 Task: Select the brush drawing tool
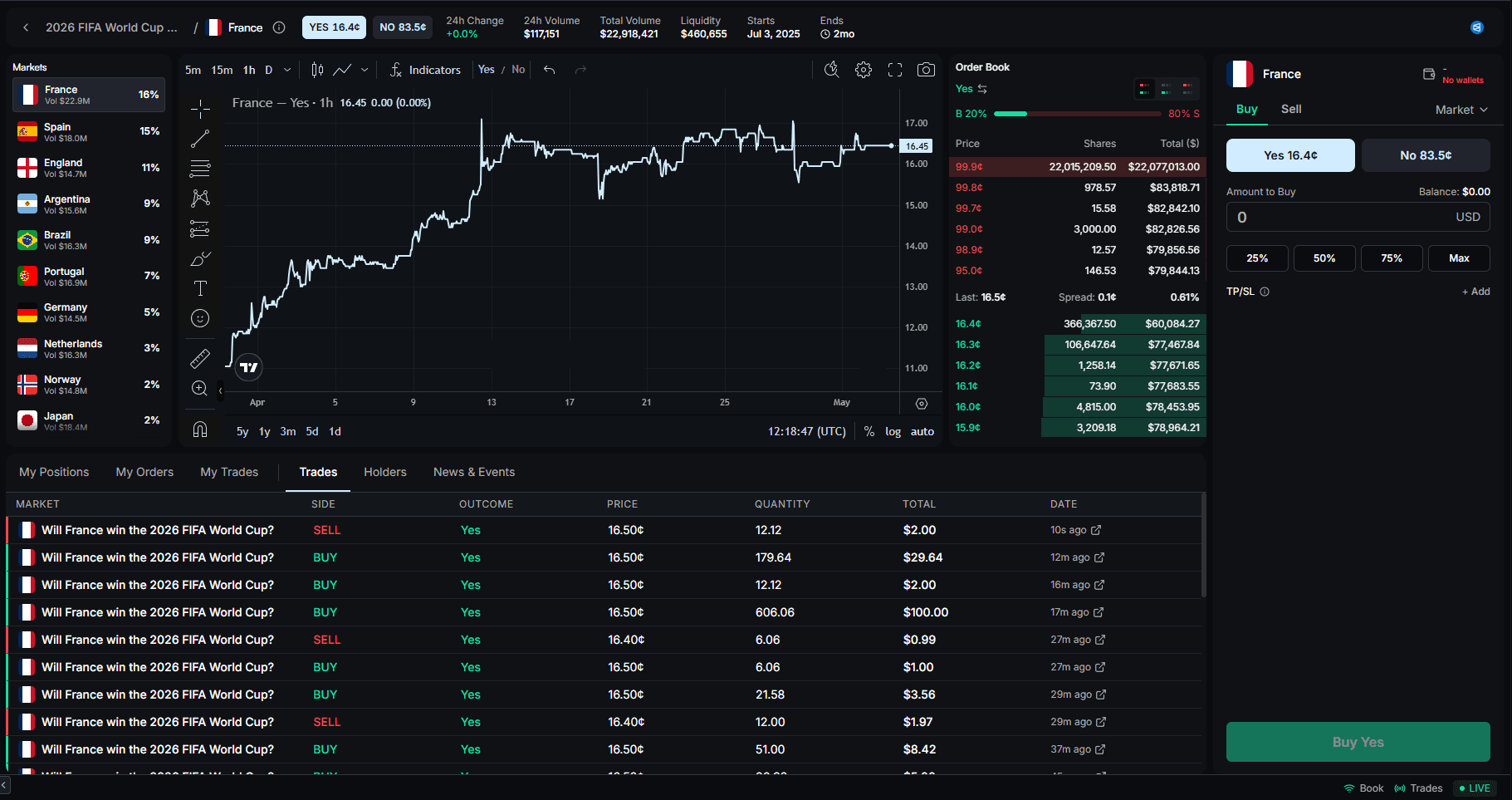200,258
